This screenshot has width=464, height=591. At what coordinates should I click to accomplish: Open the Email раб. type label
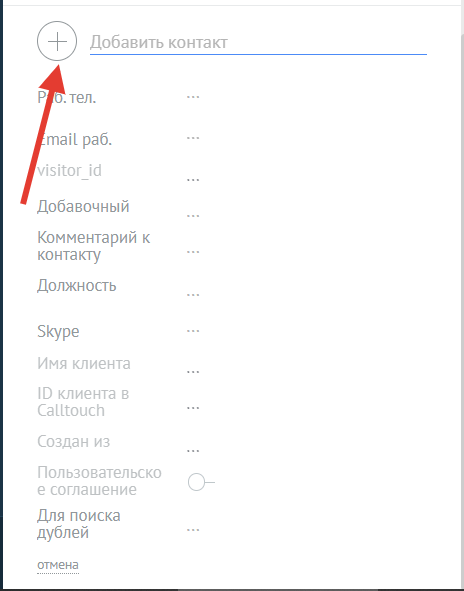[75, 140]
